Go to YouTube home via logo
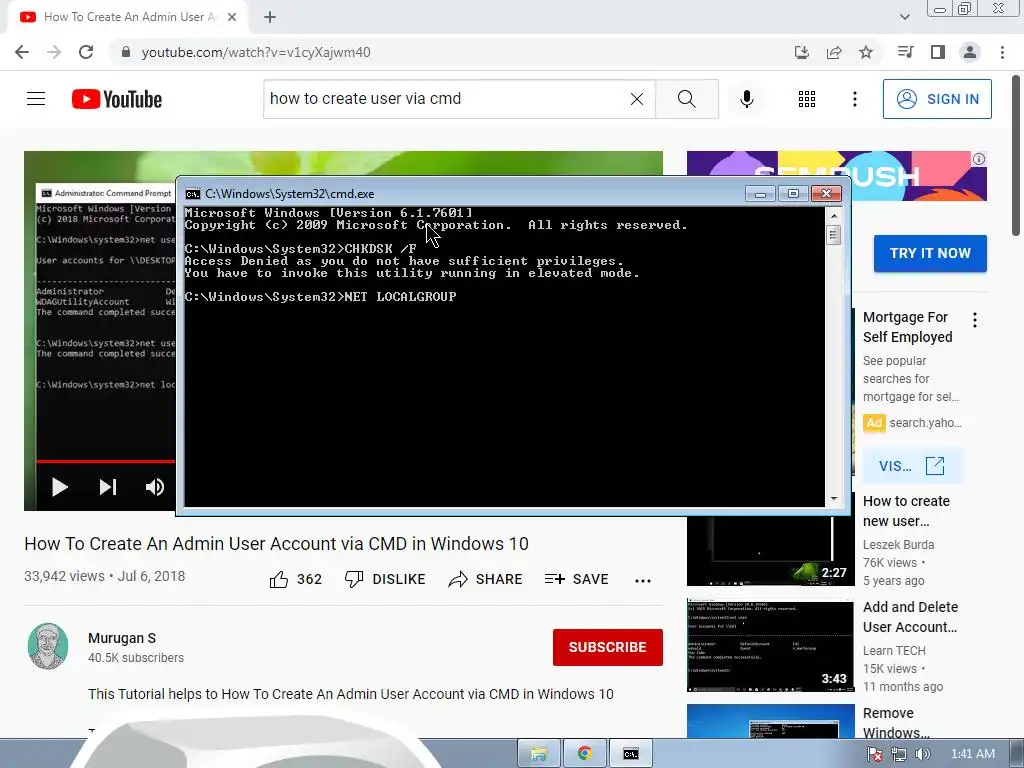Image resolution: width=1024 pixels, height=768 pixels. (117, 99)
